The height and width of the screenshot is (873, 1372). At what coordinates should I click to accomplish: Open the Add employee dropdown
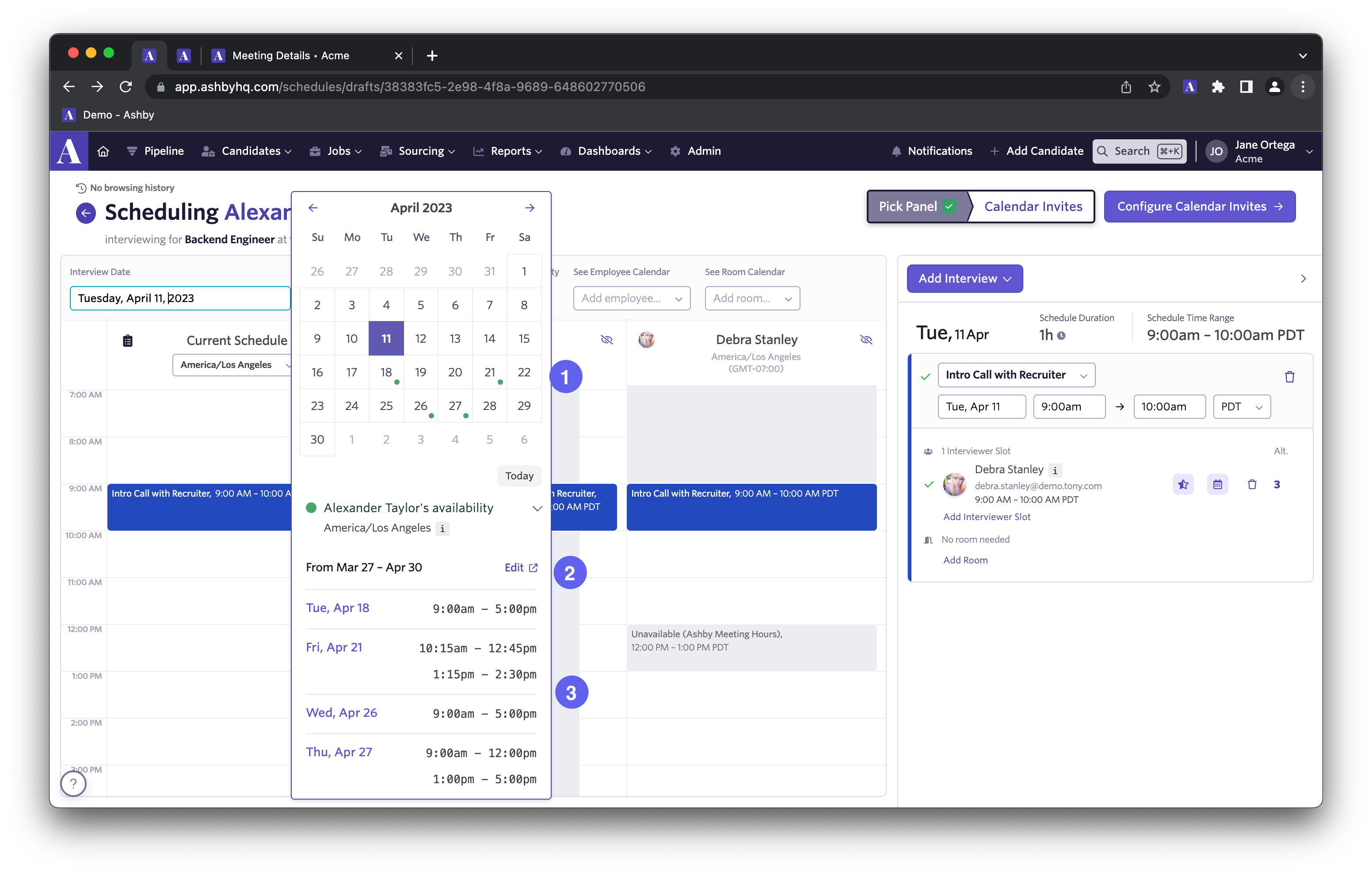[x=631, y=298]
